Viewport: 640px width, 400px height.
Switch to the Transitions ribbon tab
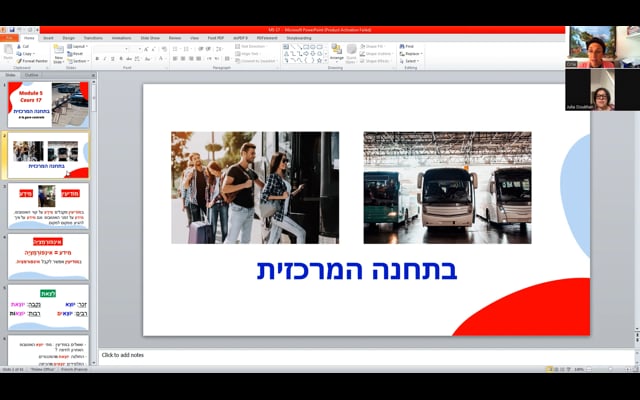(93, 38)
